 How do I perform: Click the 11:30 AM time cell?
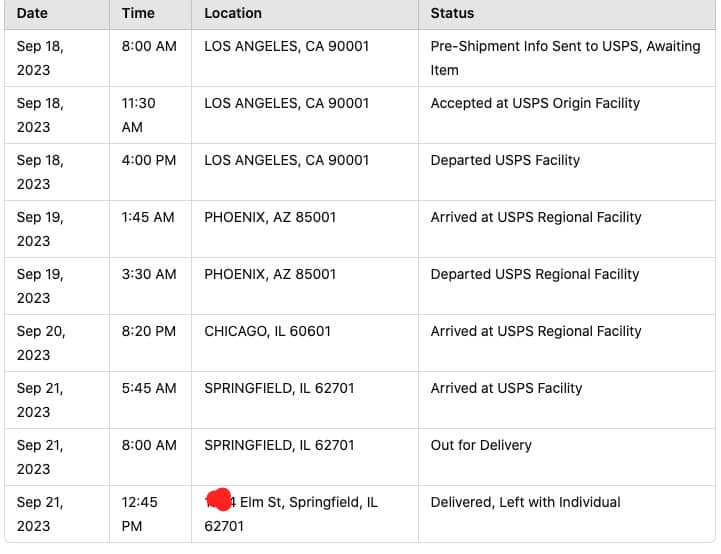click(x=139, y=115)
